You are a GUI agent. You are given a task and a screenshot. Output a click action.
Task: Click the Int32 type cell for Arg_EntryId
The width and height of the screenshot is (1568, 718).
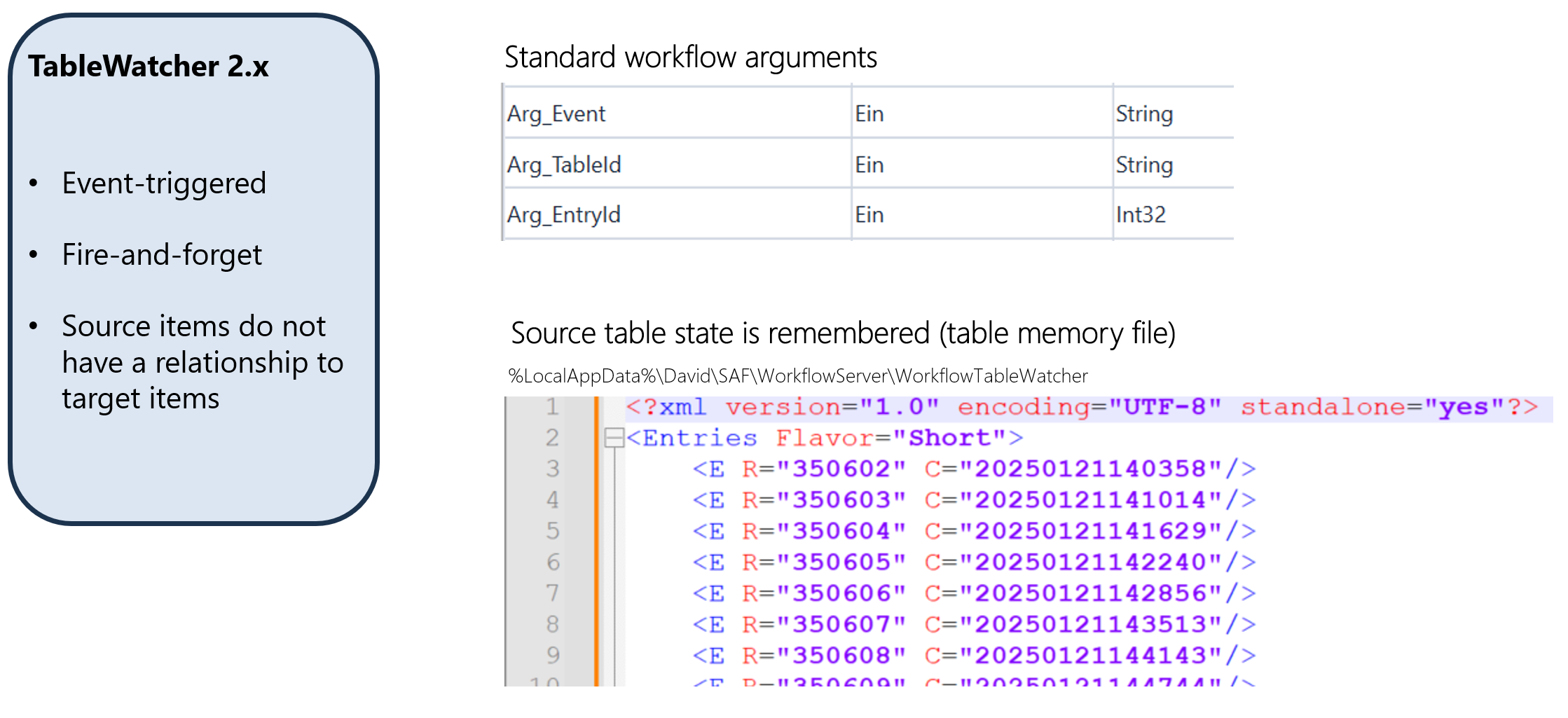(1141, 214)
